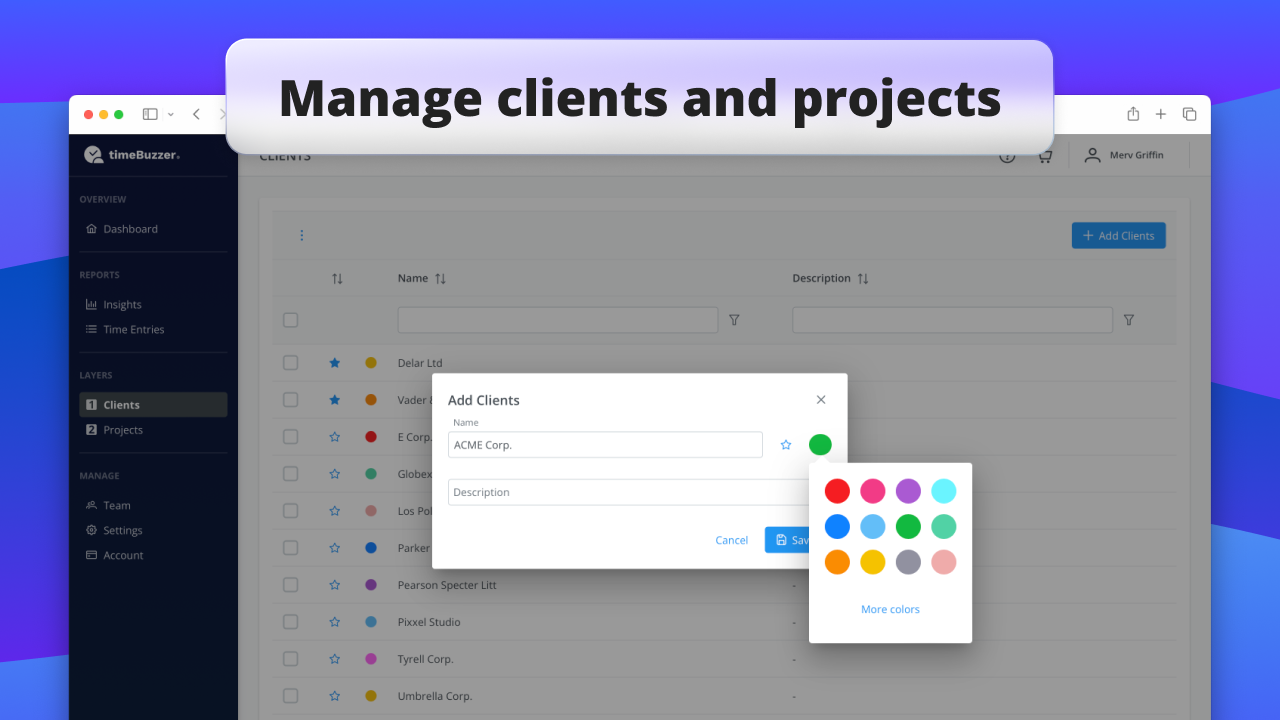Sort by the Description column
The image size is (1280, 720).
point(831,279)
